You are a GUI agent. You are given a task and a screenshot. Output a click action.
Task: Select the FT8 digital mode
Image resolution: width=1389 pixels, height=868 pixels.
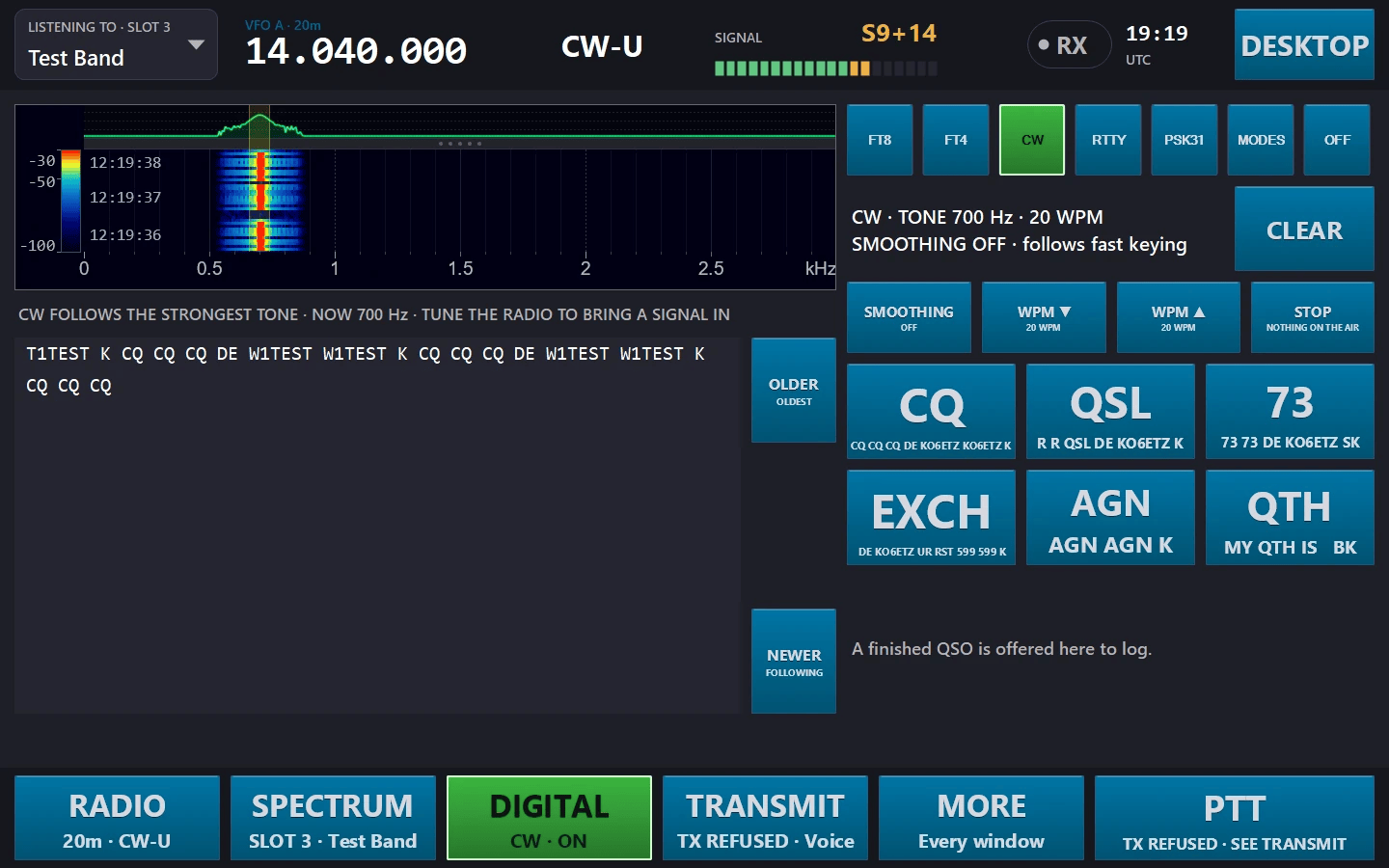[880, 140]
